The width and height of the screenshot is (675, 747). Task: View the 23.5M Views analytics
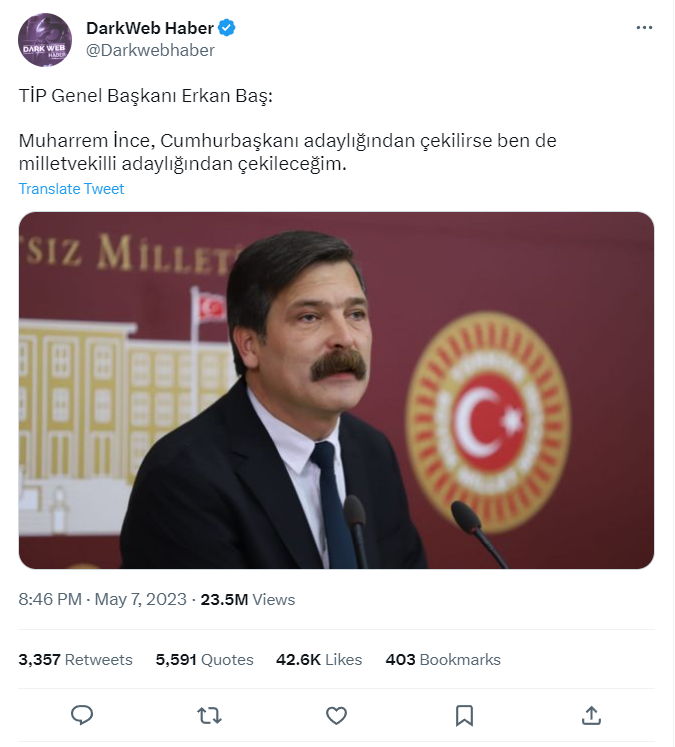[x=248, y=600]
